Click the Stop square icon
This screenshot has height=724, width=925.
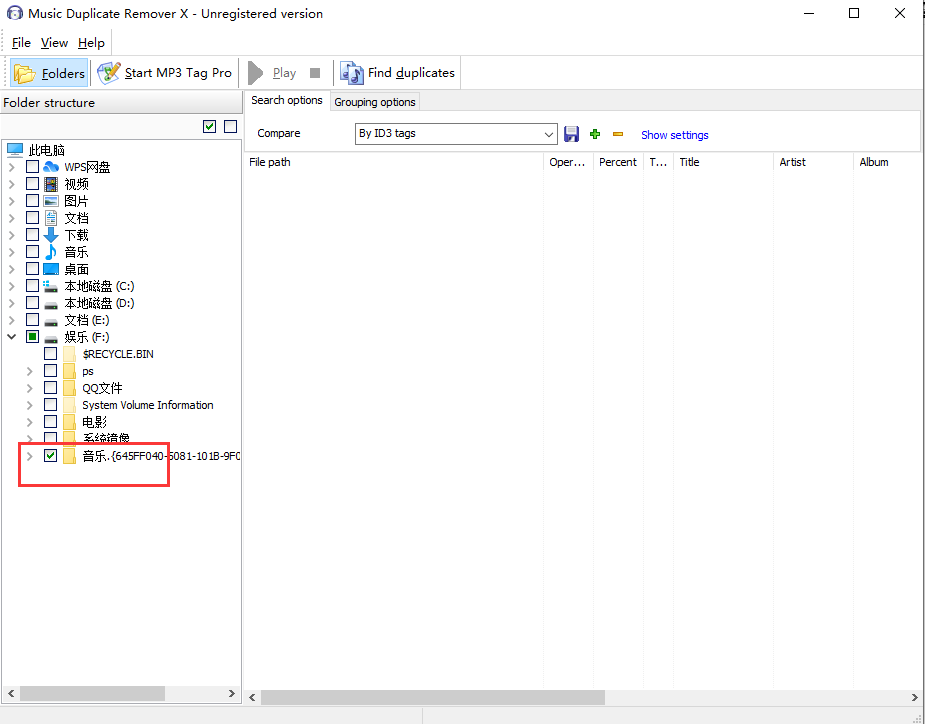pos(315,73)
